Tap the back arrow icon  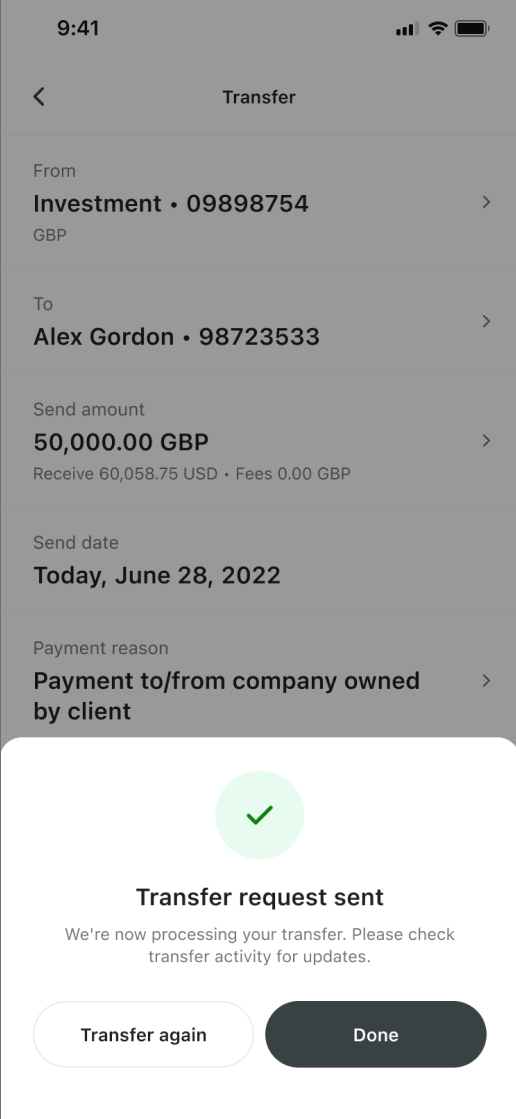click(39, 97)
